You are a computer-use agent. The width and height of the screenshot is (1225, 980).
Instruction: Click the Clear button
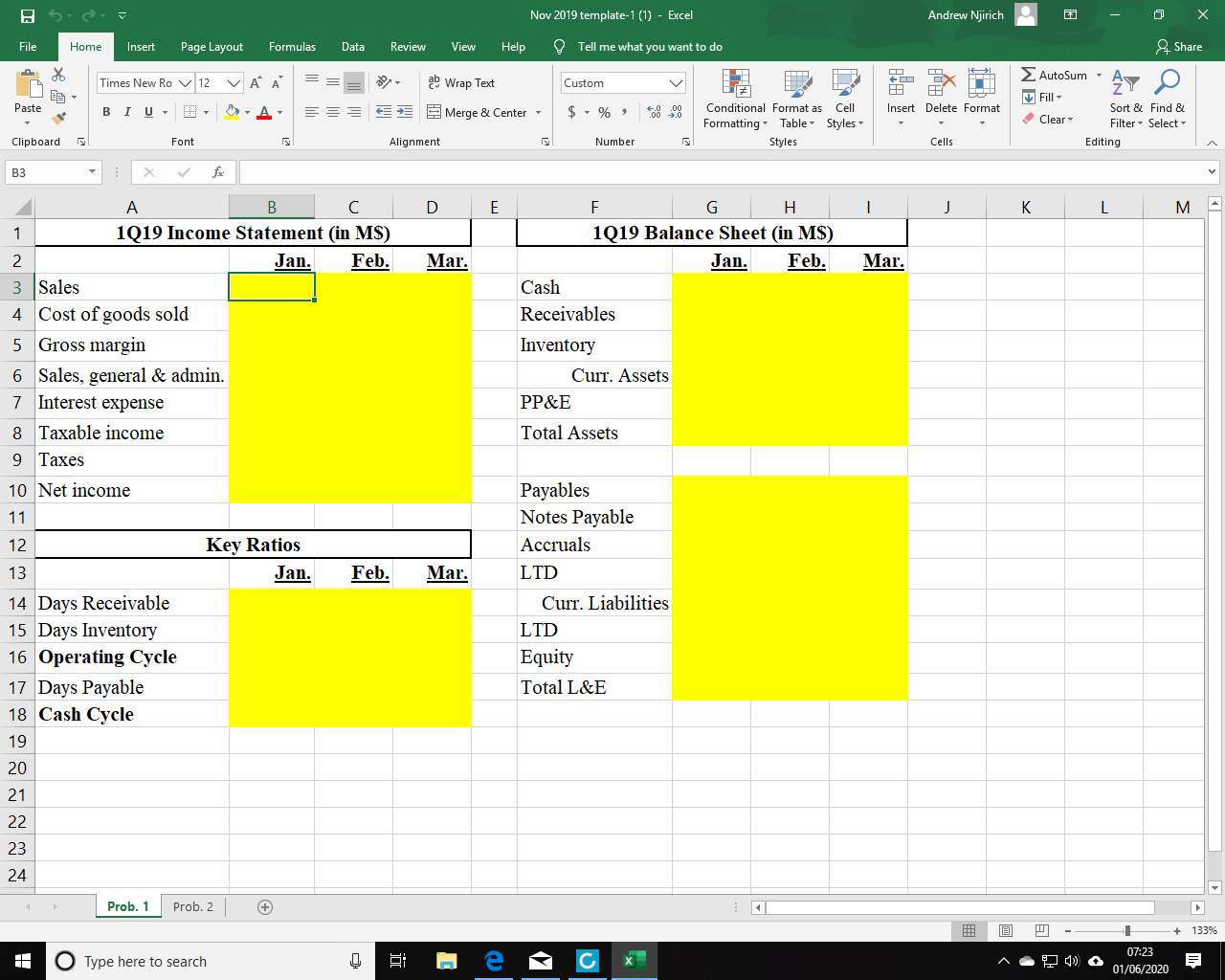[x=1049, y=120]
